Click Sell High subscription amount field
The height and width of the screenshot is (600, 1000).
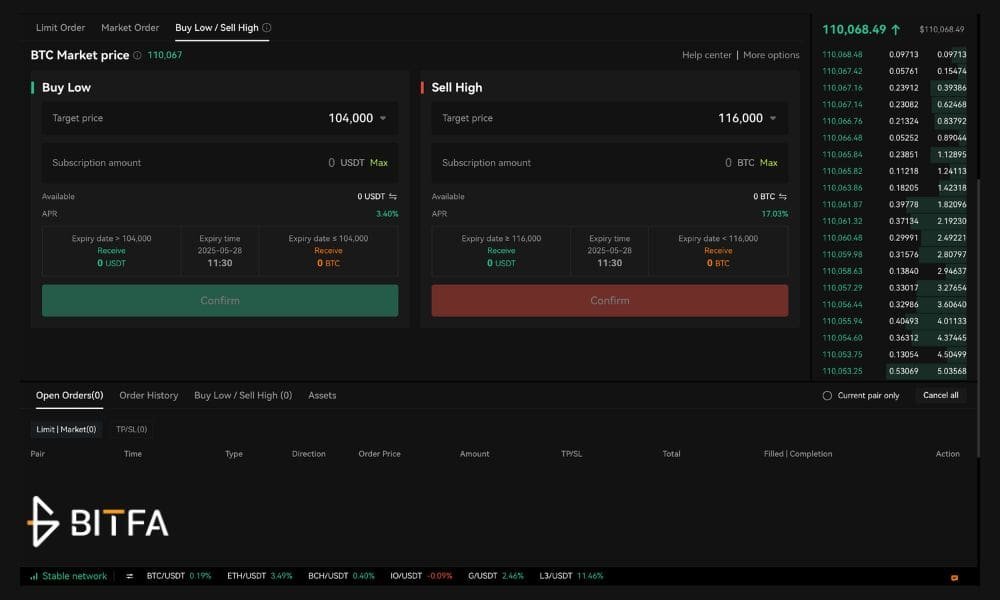tap(610, 163)
